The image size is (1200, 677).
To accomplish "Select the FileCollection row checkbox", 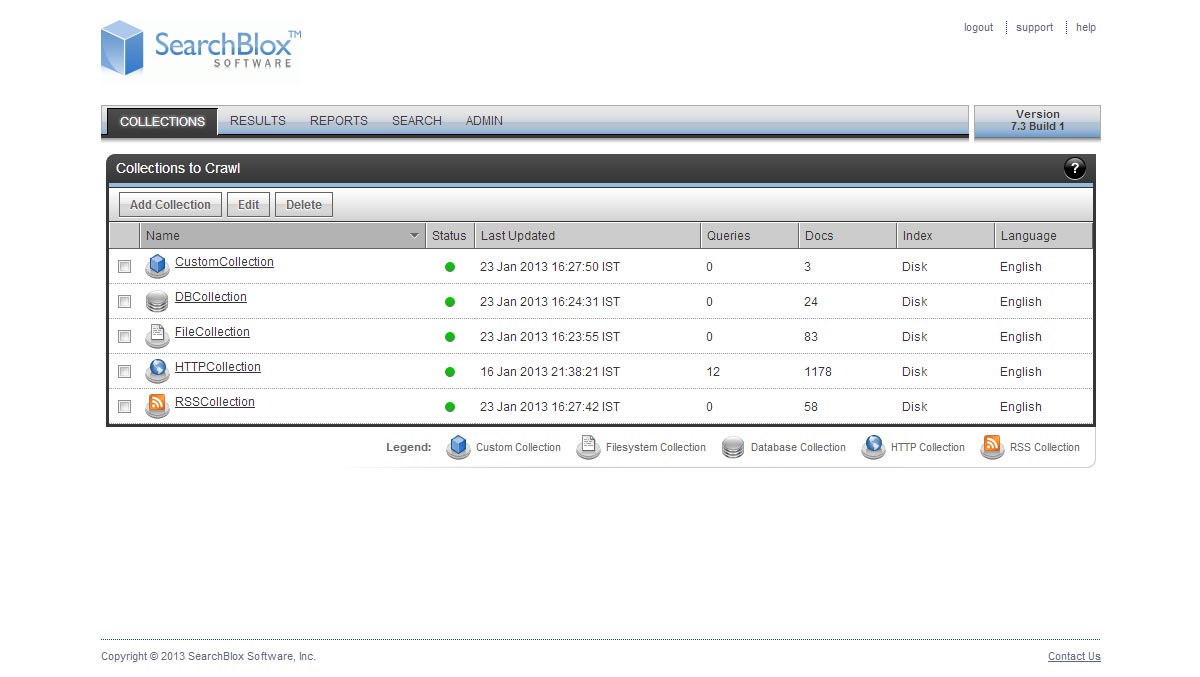I will pyautogui.click(x=124, y=337).
